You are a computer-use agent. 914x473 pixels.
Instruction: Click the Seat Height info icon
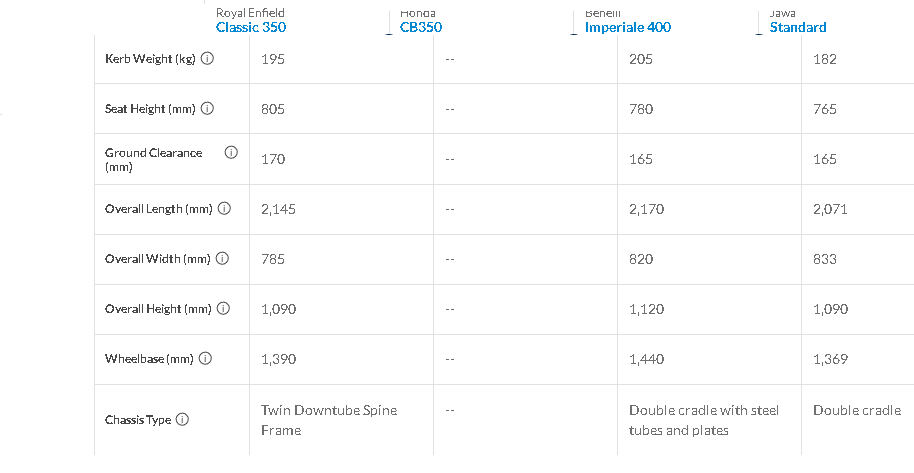207,109
